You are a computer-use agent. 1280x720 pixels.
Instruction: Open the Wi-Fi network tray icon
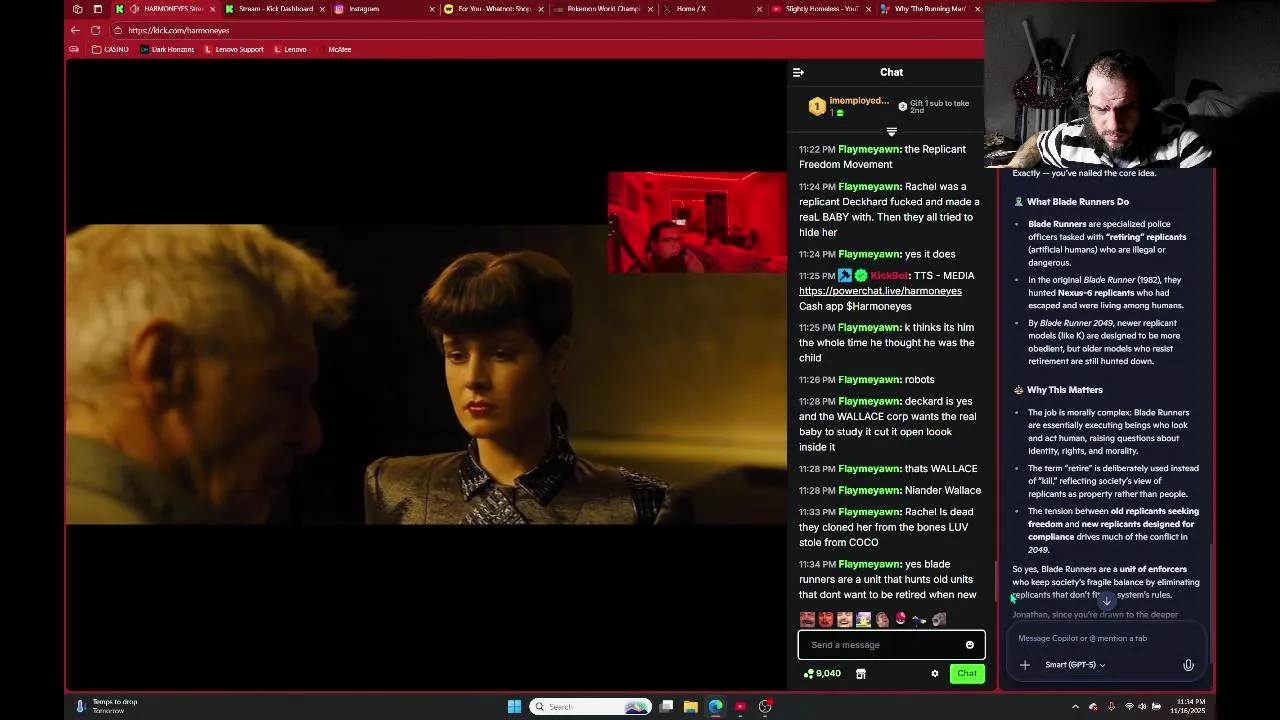pyautogui.click(x=1129, y=707)
